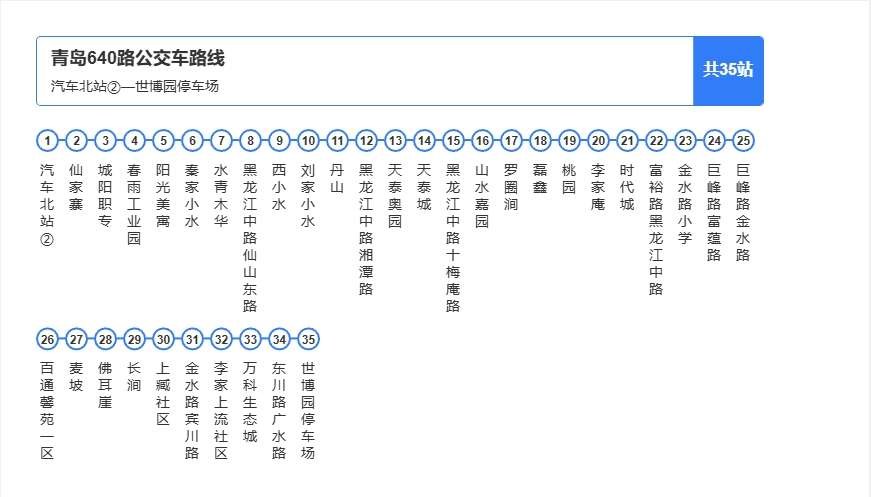
Task: Select station circle number 24
Action: coord(714,140)
